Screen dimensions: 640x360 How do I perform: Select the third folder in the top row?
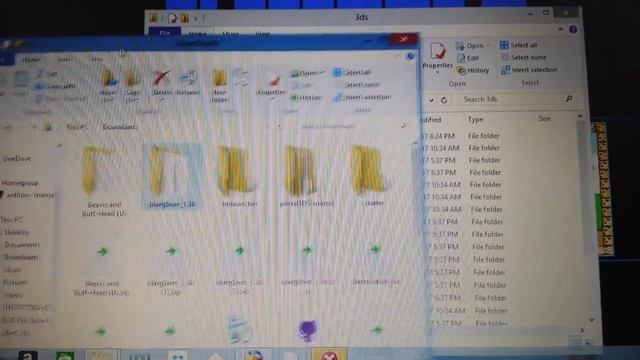coord(239,176)
